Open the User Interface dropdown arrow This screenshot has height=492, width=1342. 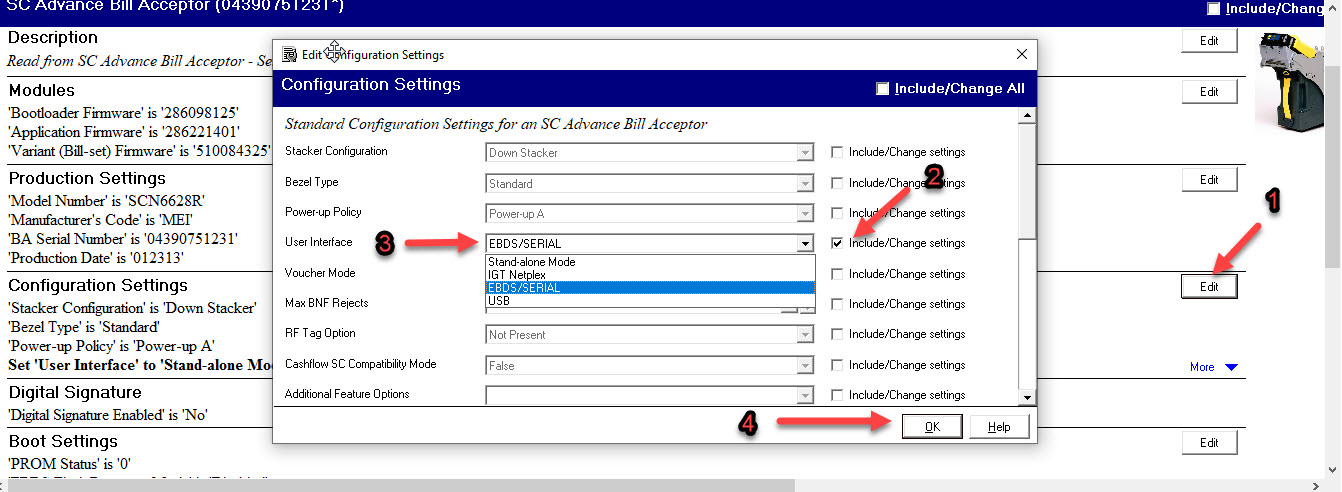[805, 243]
